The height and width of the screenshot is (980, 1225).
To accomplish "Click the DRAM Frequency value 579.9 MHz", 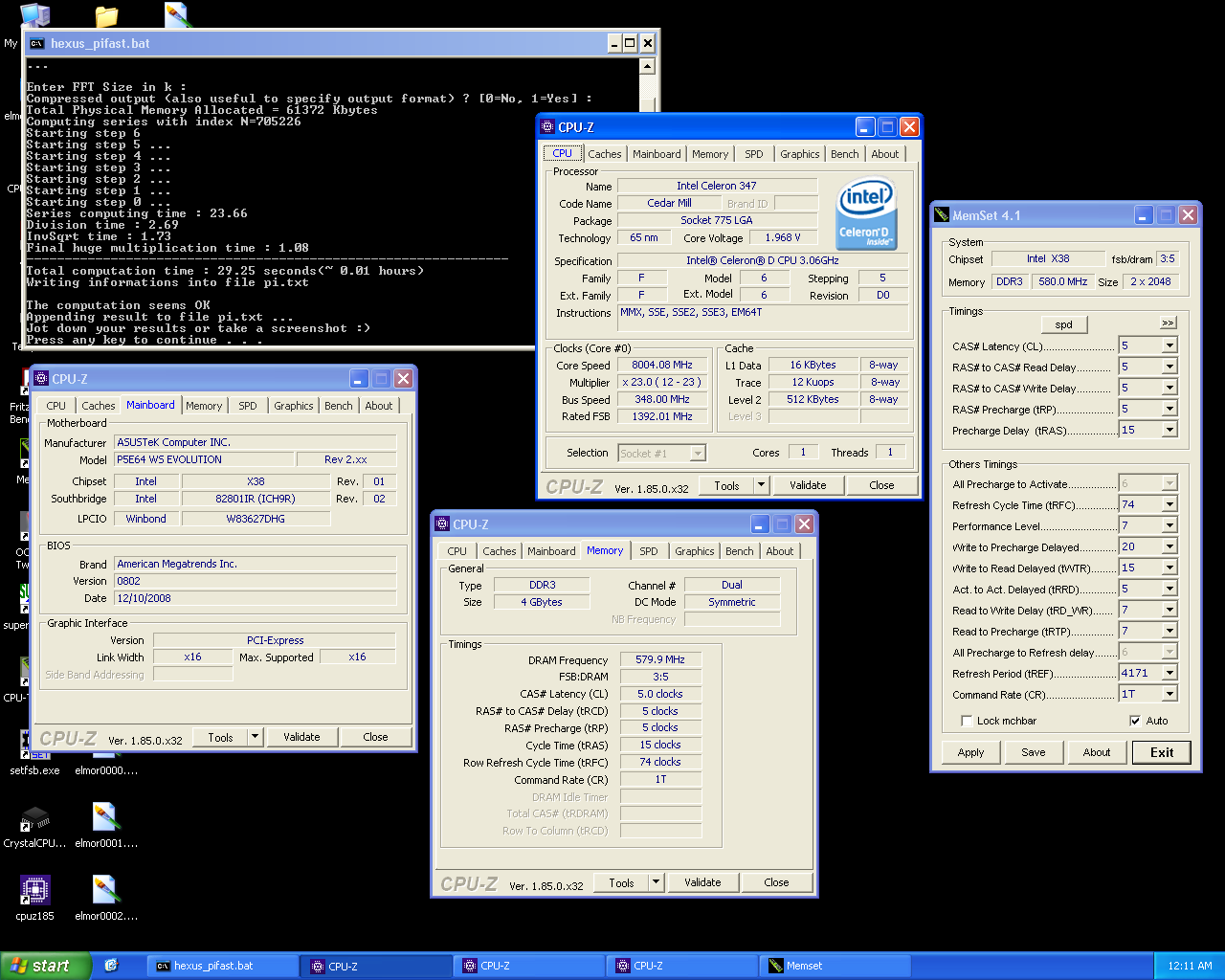I will [x=660, y=659].
